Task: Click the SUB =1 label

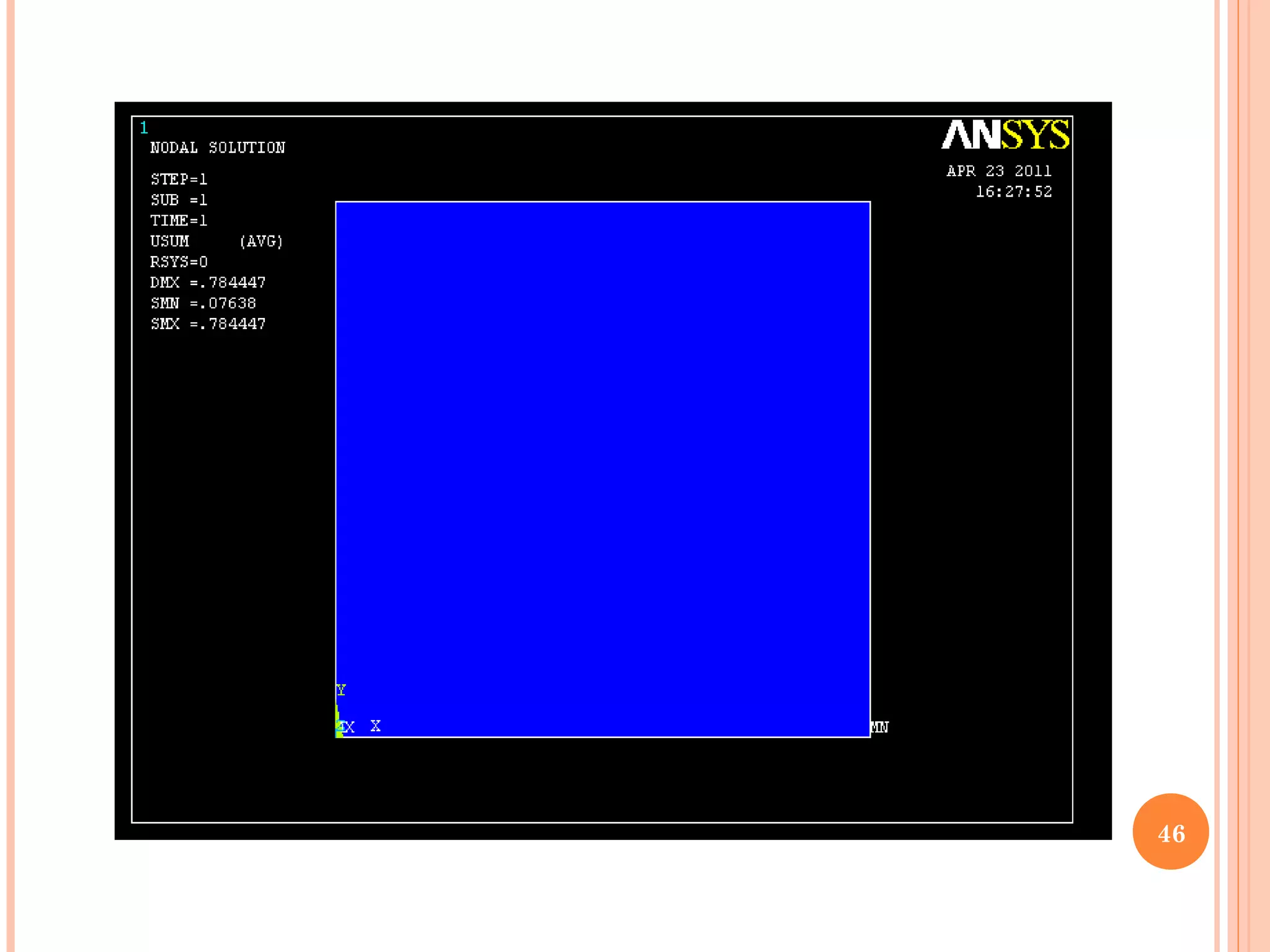Action: coord(179,200)
